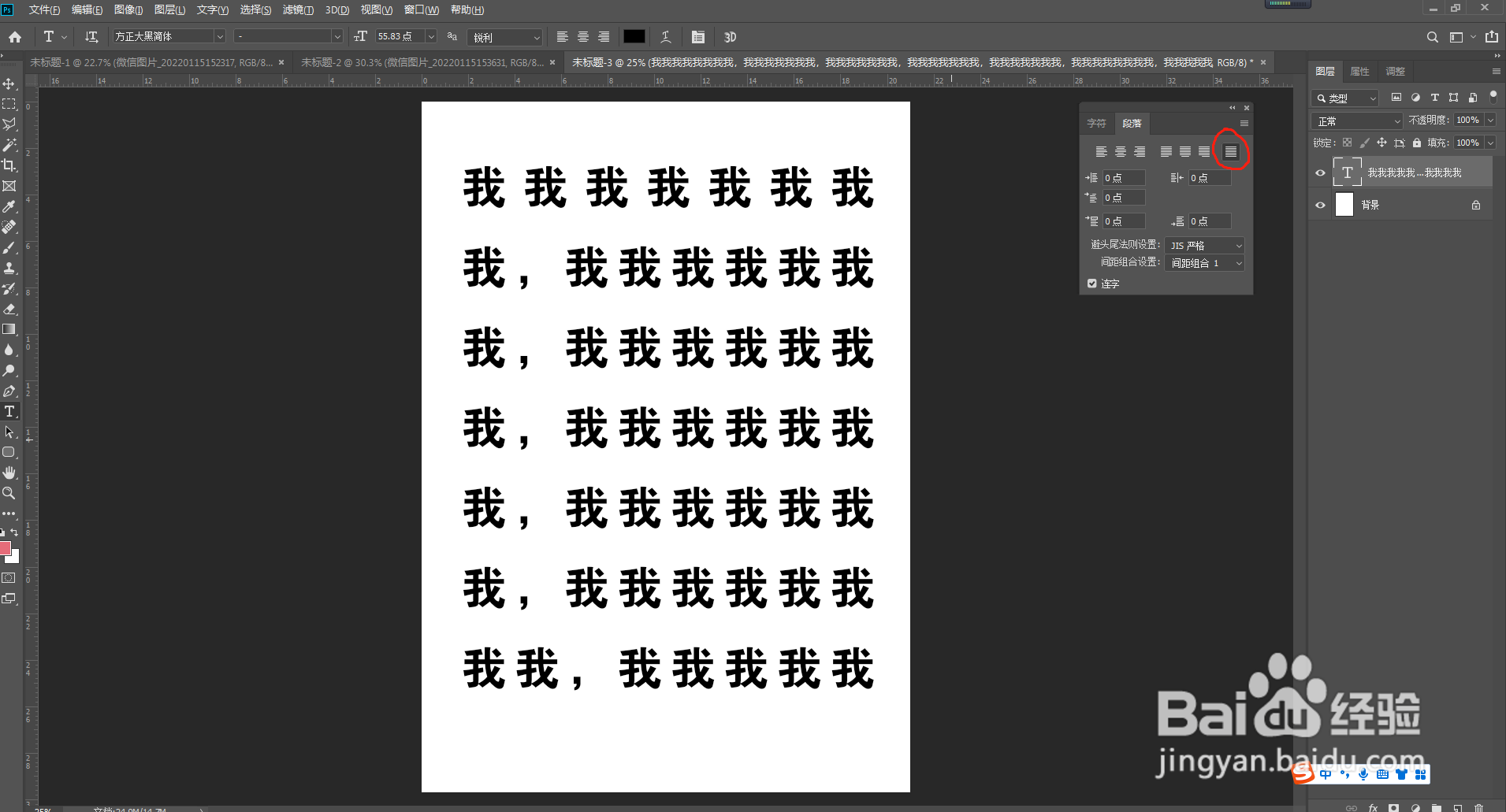Viewport: 1506px width, 812px height.
Task: Toggle the 连字 checkbox
Action: 1092,284
